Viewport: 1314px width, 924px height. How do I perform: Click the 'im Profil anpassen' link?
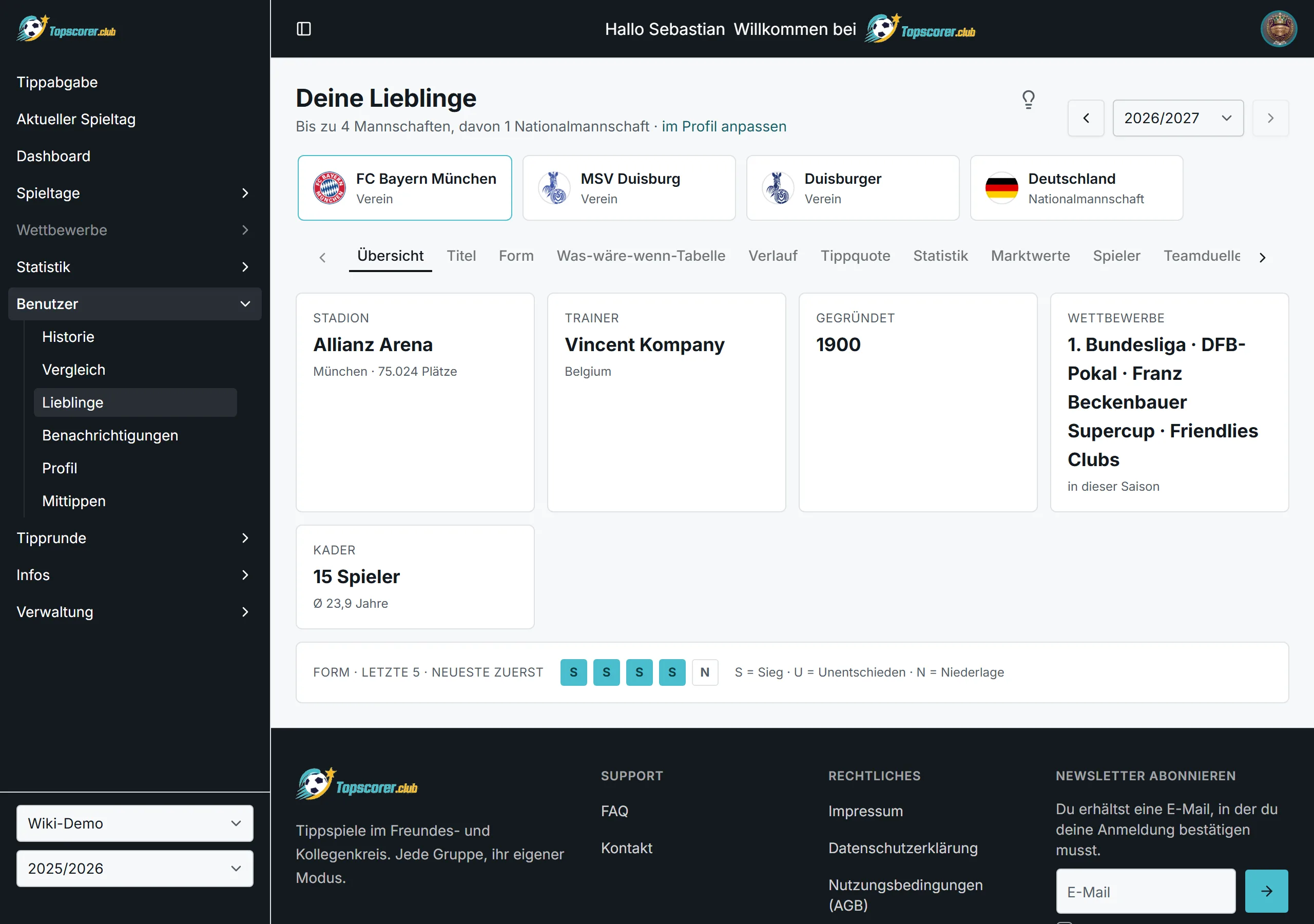point(724,126)
